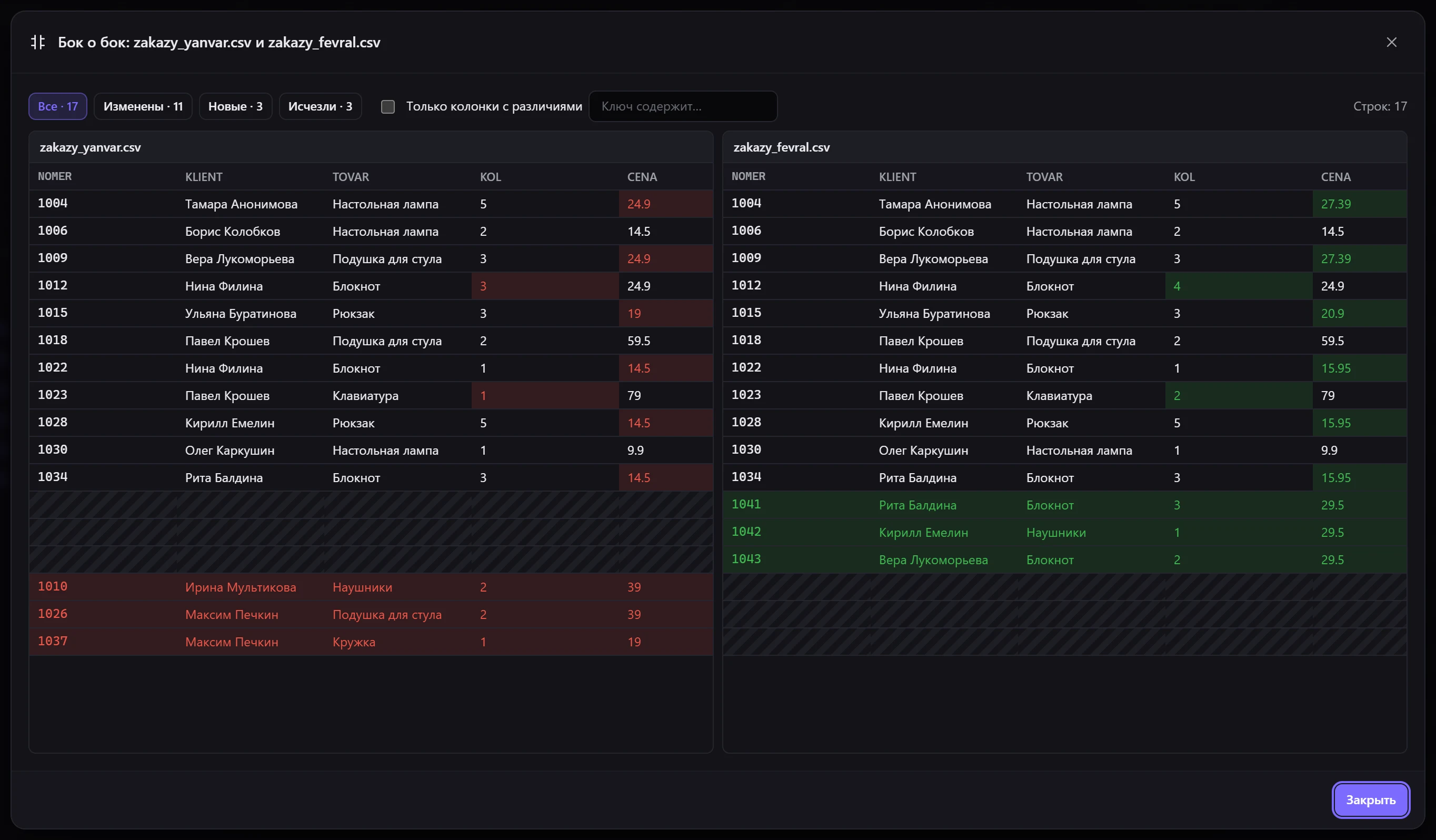Select removed order 1026 number

pos(53,614)
